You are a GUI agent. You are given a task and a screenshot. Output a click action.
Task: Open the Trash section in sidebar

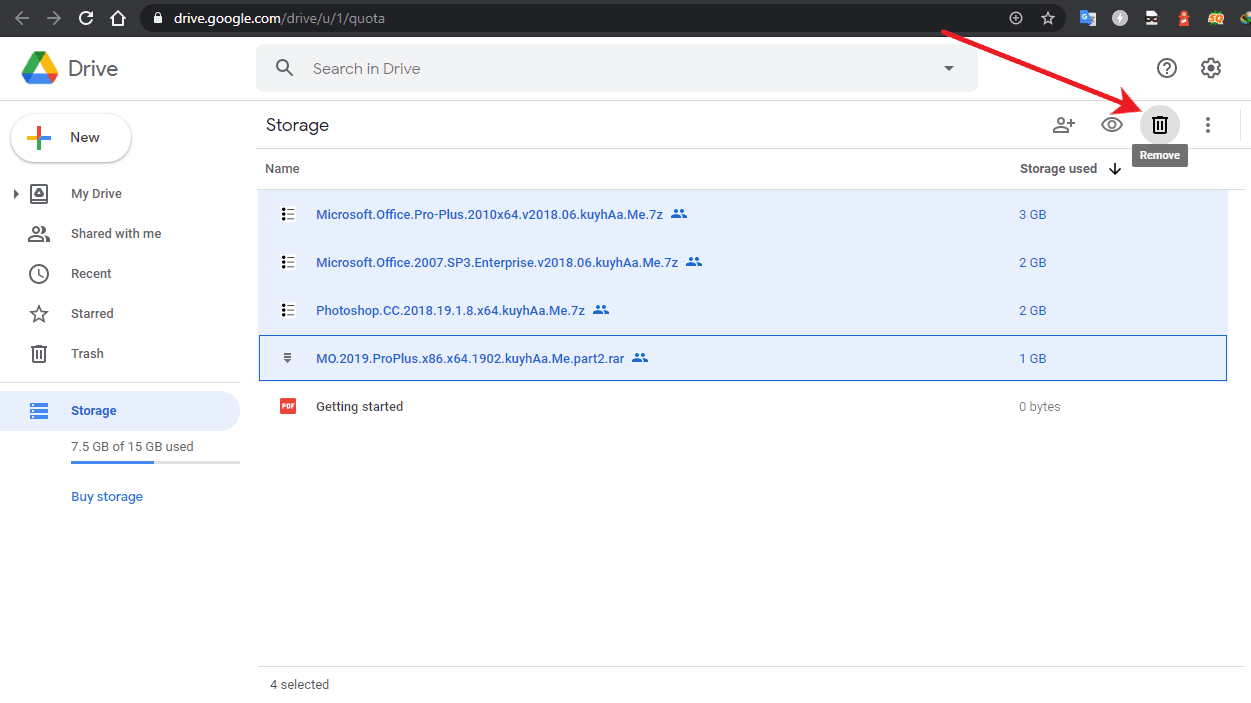point(87,354)
